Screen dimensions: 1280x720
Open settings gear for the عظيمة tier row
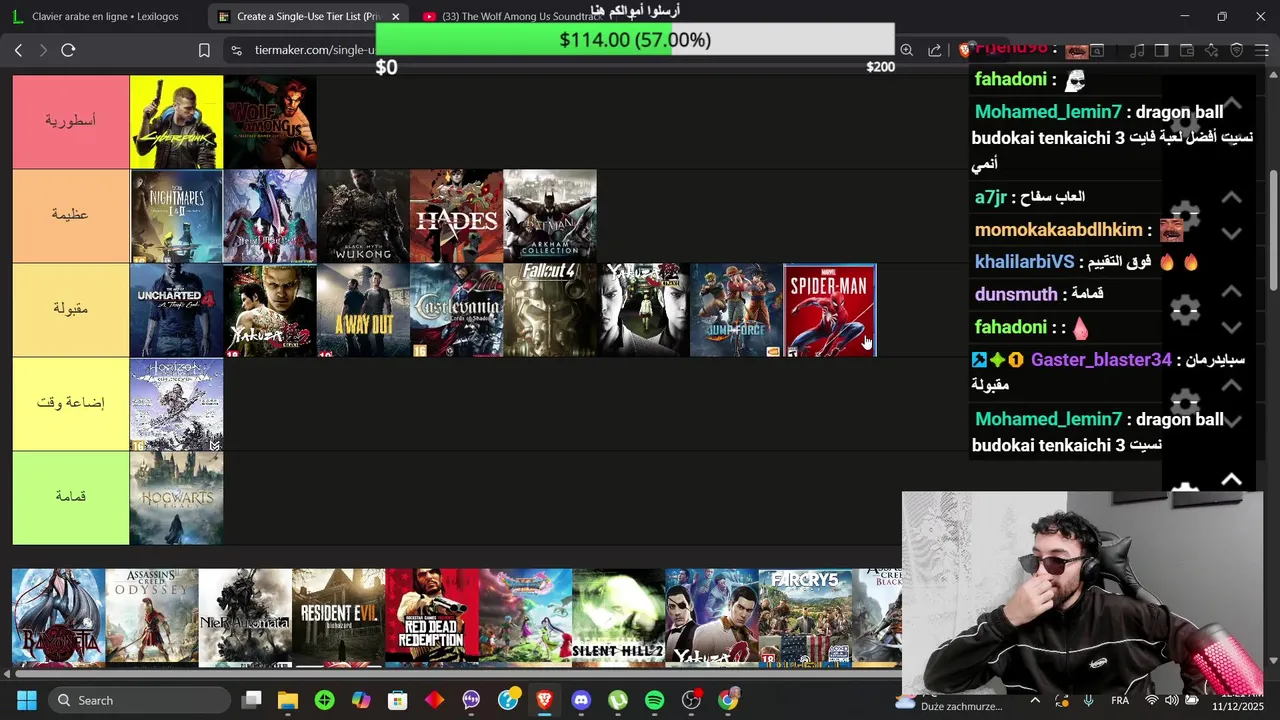coord(1185,215)
